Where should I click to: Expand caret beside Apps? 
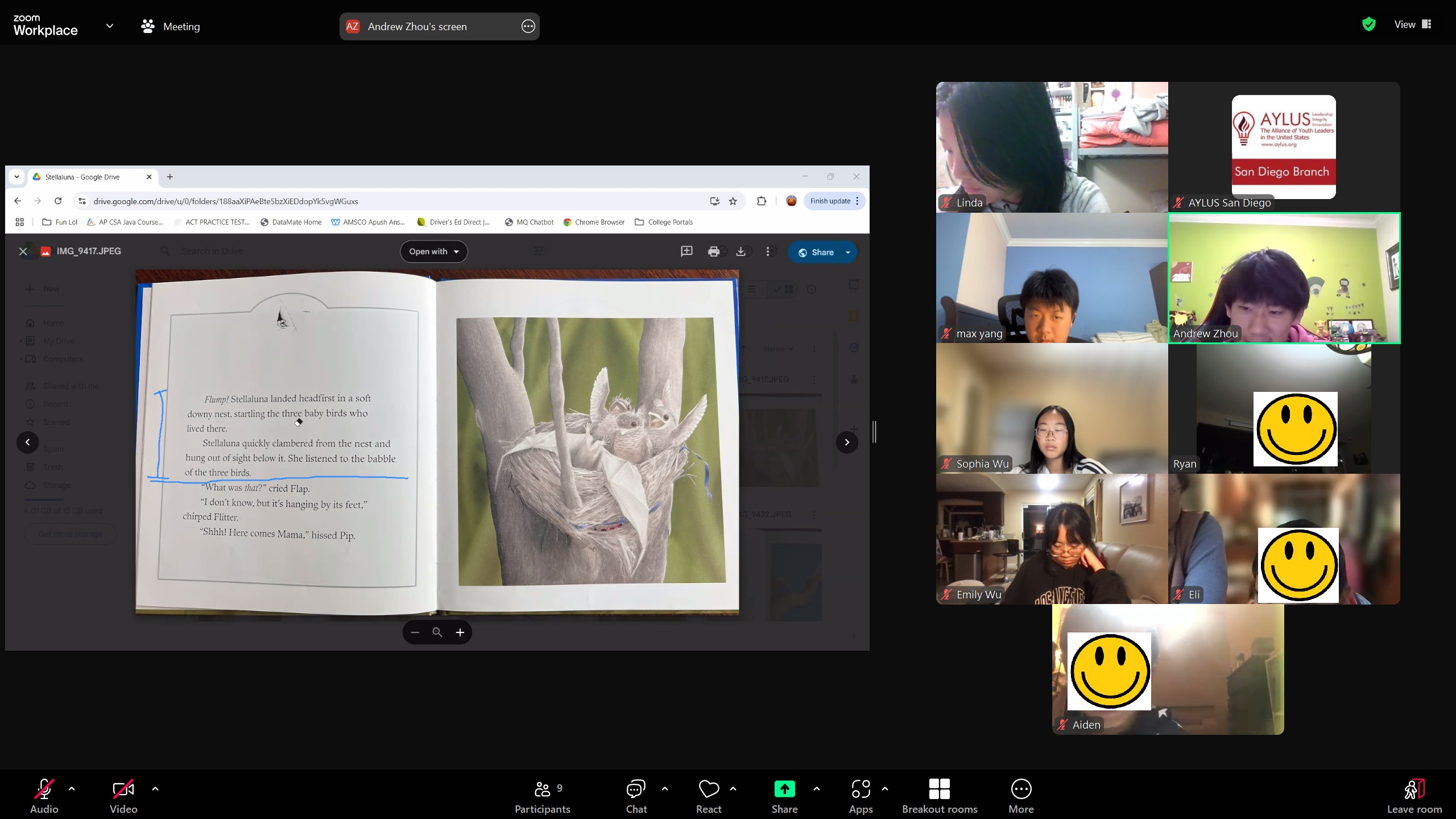click(x=885, y=789)
